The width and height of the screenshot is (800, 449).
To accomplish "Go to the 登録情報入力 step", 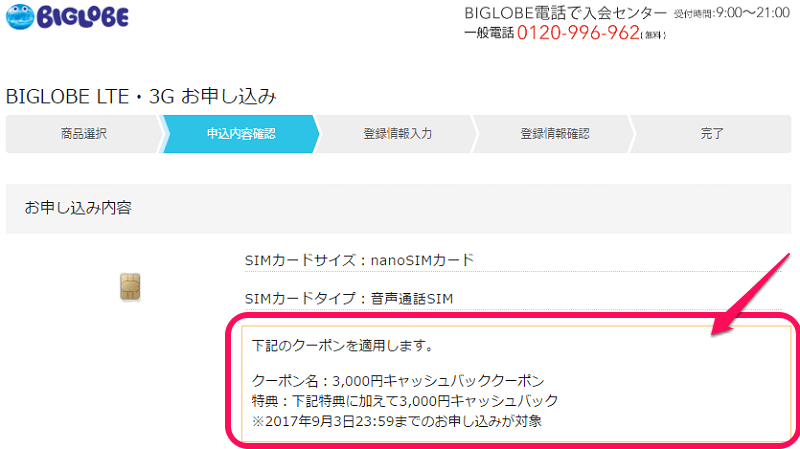I will [397, 134].
